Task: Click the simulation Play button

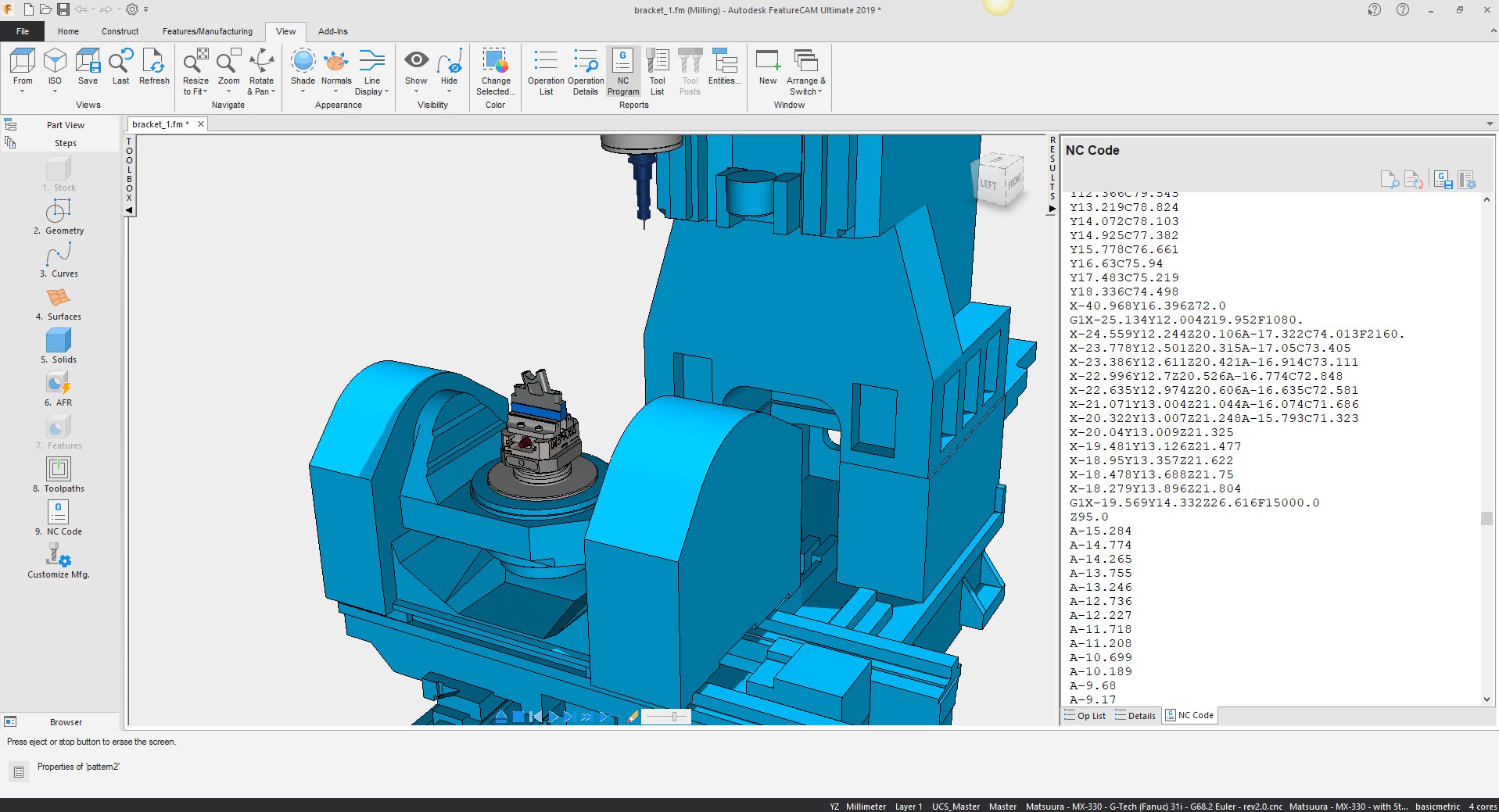Action: click(554, 717)
